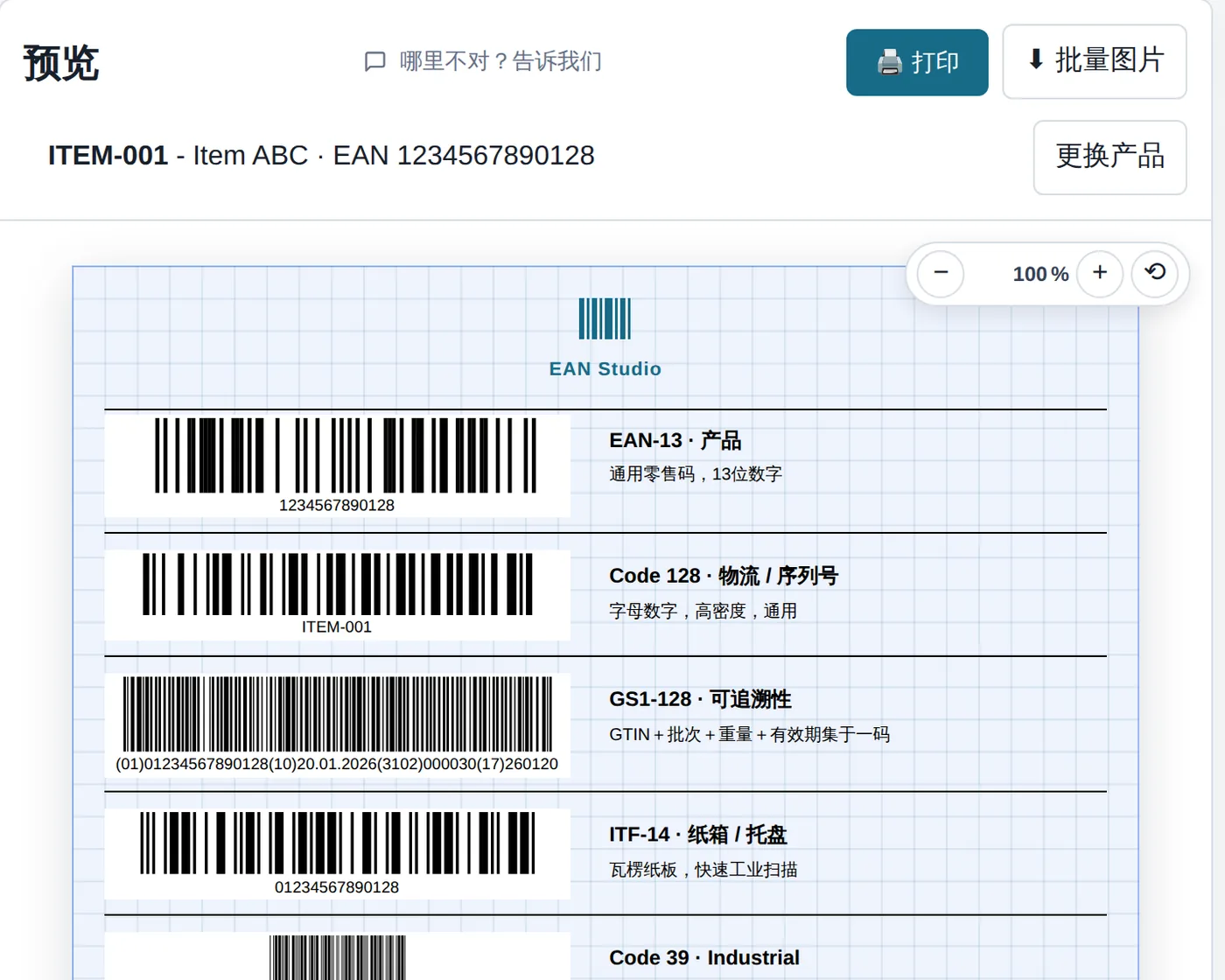Reset zoom with the circular arrow icon
This screenshot has width=1225, height=980.
[1155, 273]
